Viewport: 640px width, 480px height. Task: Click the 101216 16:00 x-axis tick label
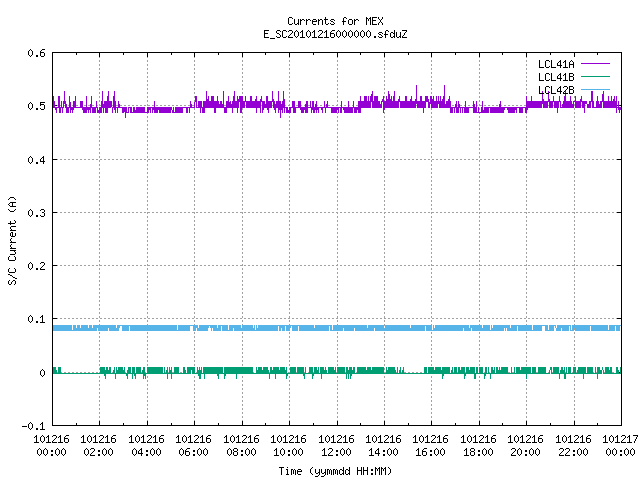431,445
